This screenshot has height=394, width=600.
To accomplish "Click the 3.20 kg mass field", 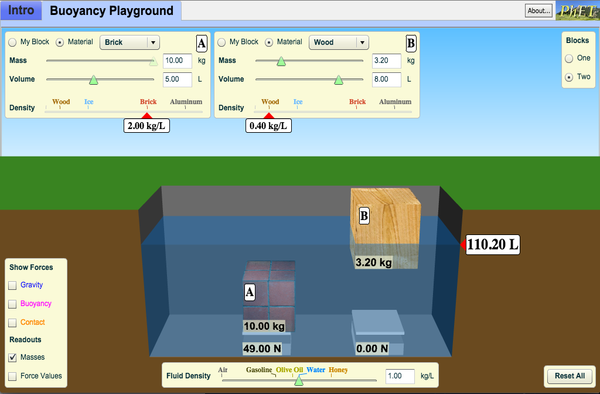I will click(x=387, y=61).
